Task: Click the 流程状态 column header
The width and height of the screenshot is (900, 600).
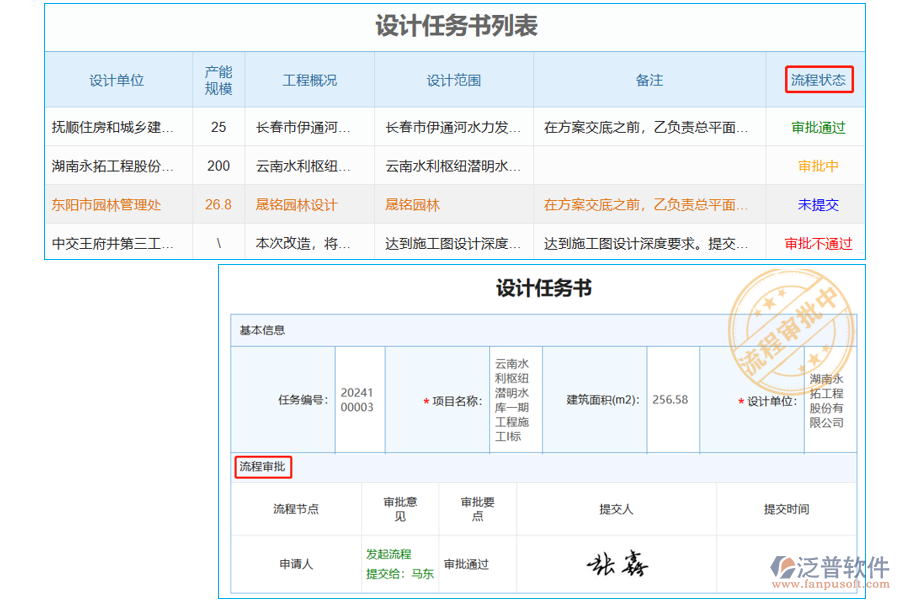Action: click(x=817, y=80)
